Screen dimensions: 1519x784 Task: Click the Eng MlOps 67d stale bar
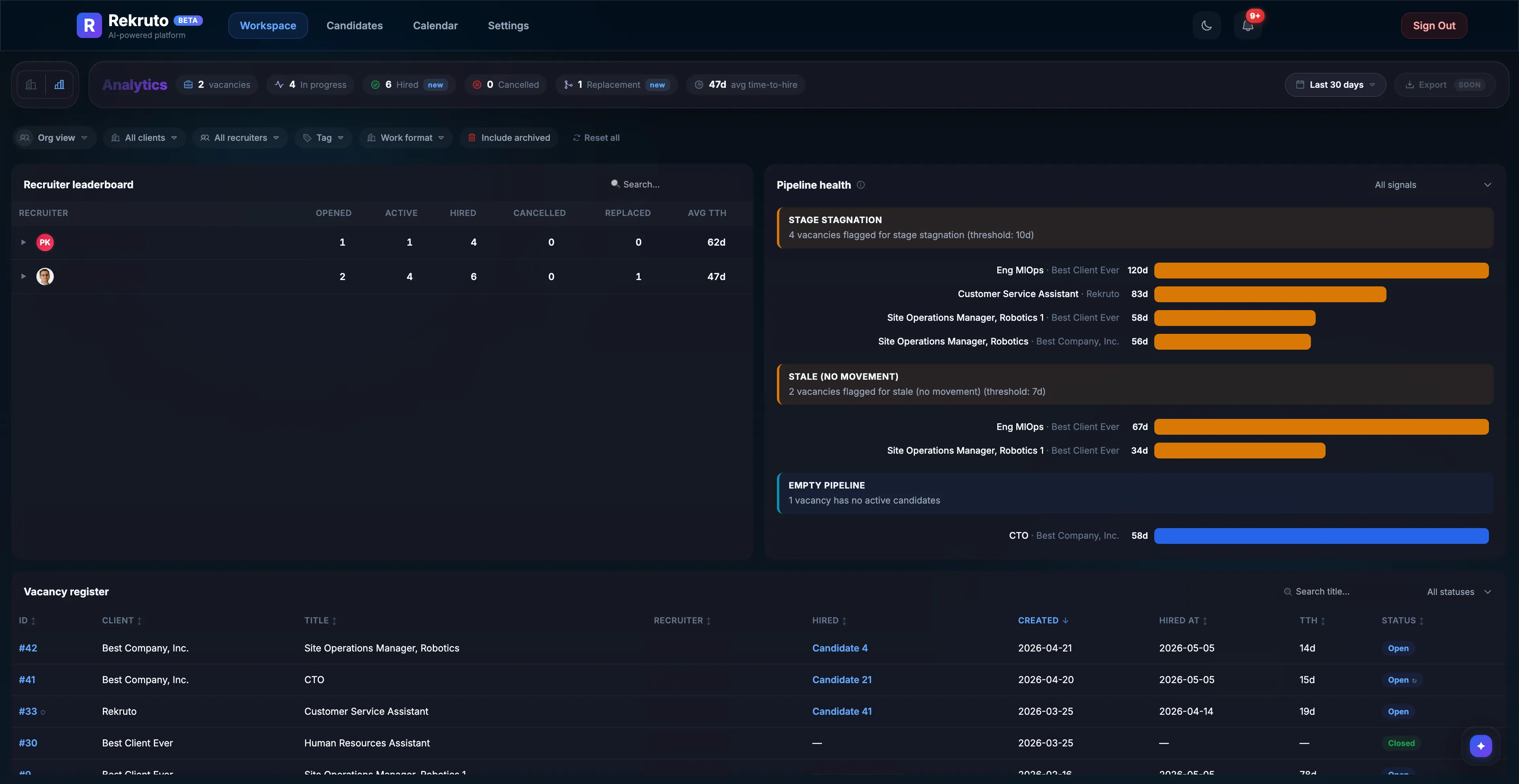[x=1321, y=427]
